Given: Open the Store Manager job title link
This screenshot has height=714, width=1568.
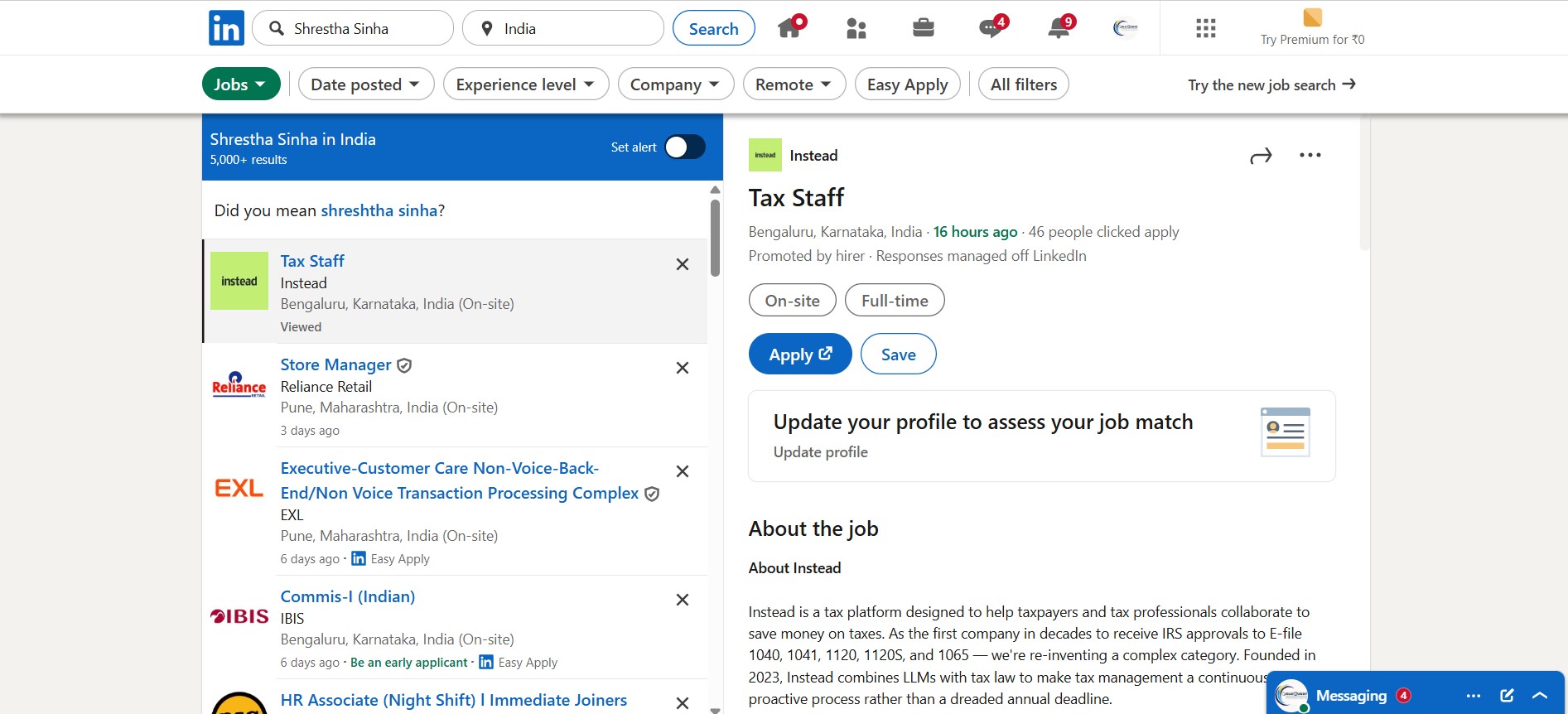Looking at the screenshot, I should [x=335, y=364].
